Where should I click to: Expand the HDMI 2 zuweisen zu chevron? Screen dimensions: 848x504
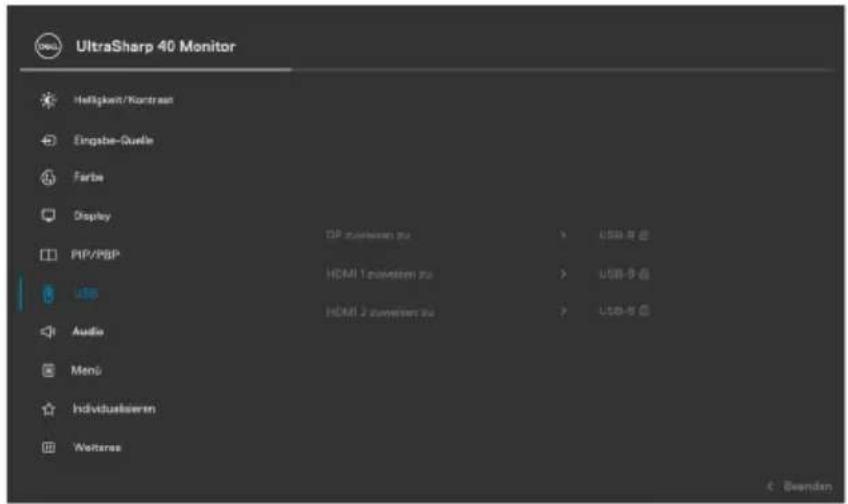click(563, 311)
